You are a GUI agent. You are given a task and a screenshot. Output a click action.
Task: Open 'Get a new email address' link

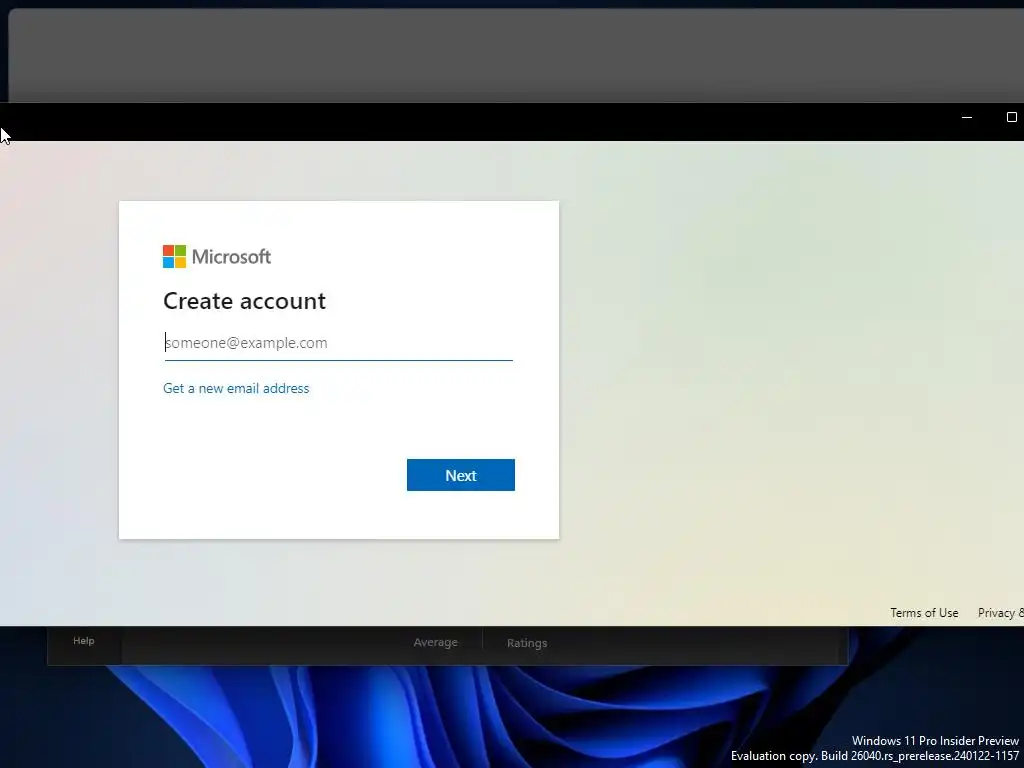click(x=236, y=388)
